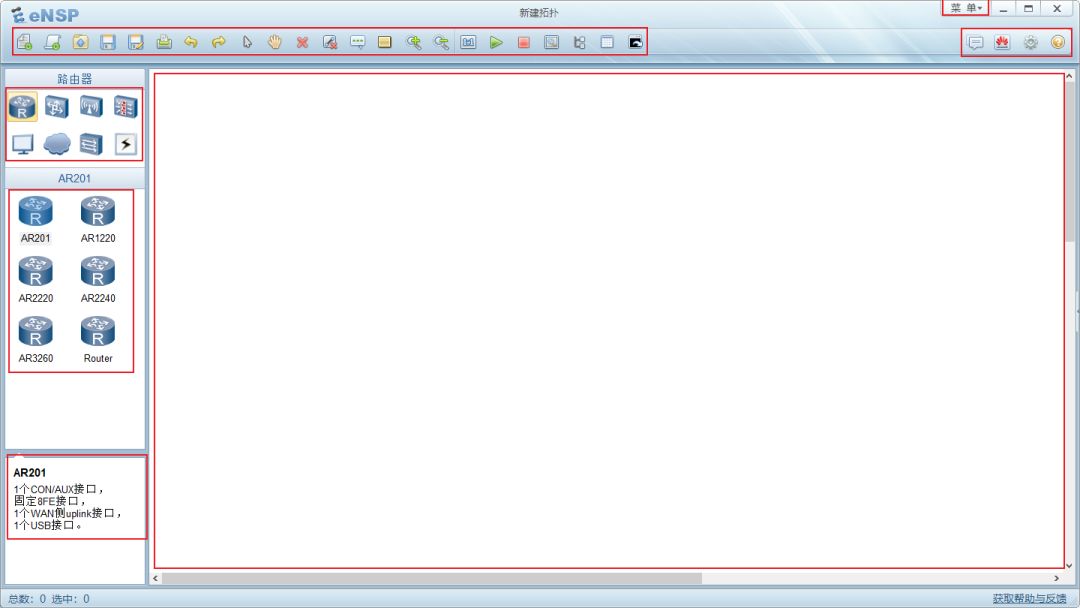Toggle the grid display icon
Viewport: 1080px width, 608px height.
click(x=607, y=42)
